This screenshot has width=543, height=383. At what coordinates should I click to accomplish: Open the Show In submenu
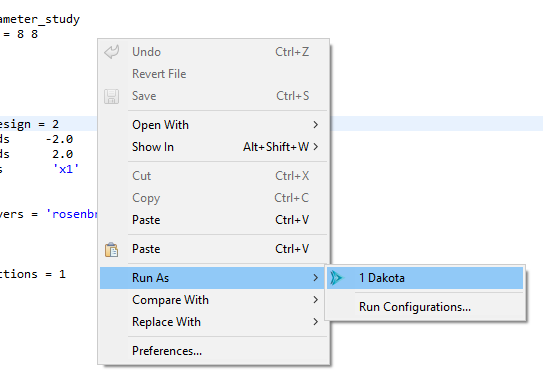tap(213, 147)
